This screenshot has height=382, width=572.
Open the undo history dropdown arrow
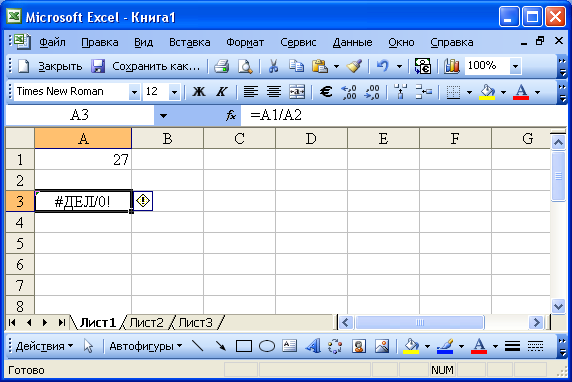click(399, 66)
